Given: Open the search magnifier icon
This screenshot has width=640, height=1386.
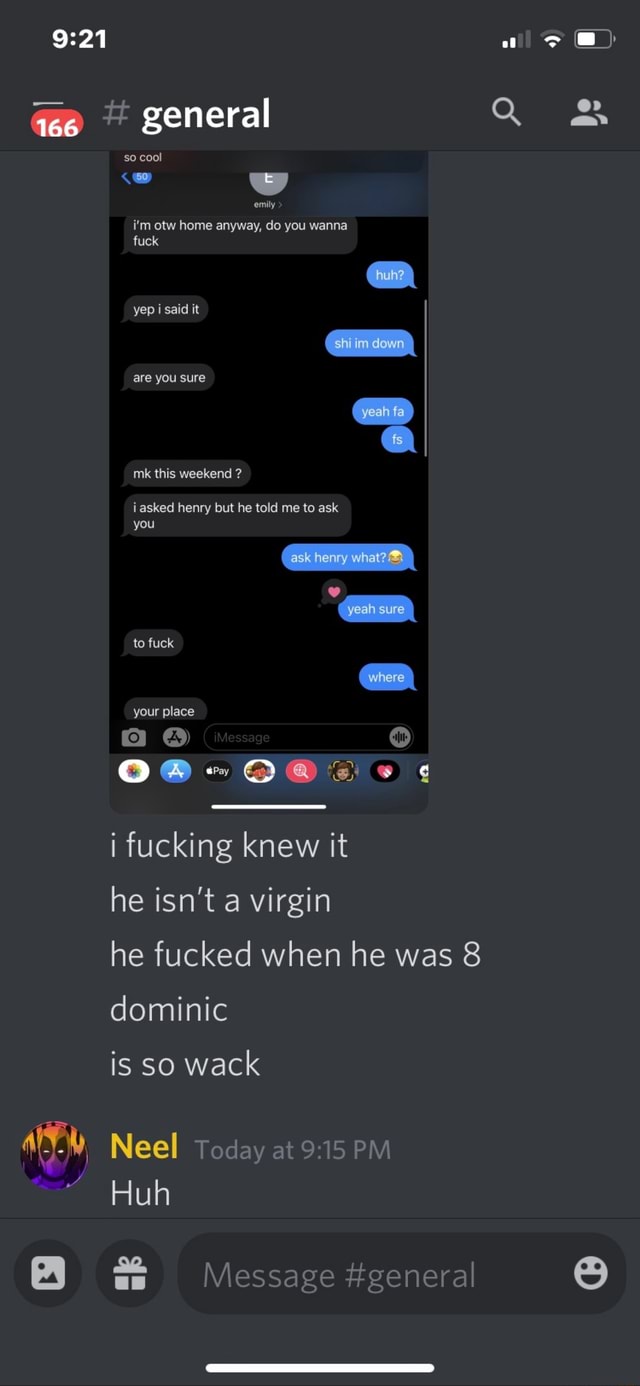Looking at the screenshot, I should pos(507,114).
